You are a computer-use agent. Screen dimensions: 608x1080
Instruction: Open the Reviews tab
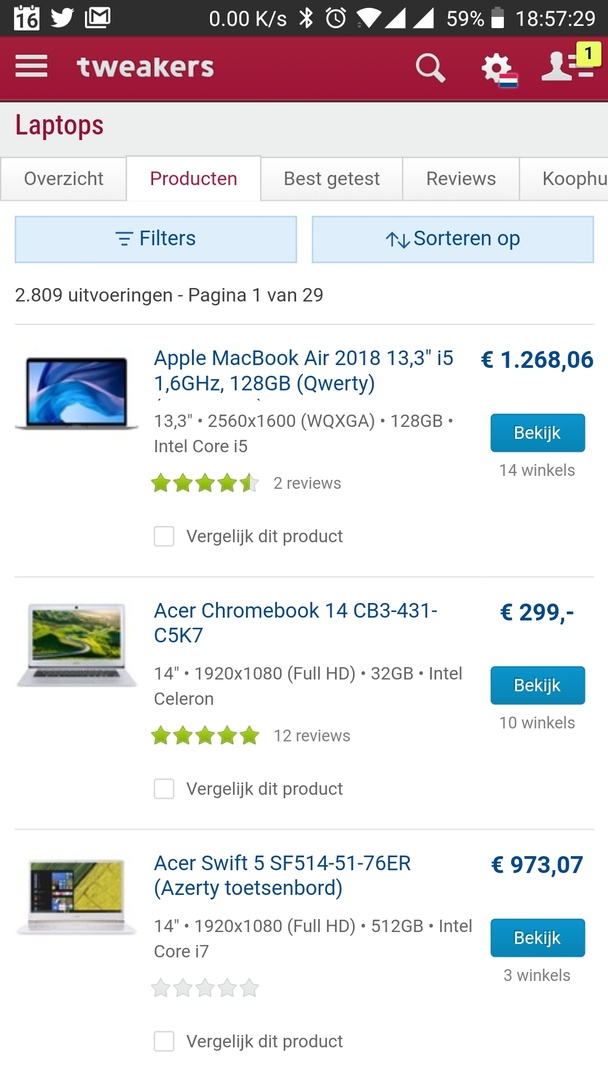click(x=461, y=179)
